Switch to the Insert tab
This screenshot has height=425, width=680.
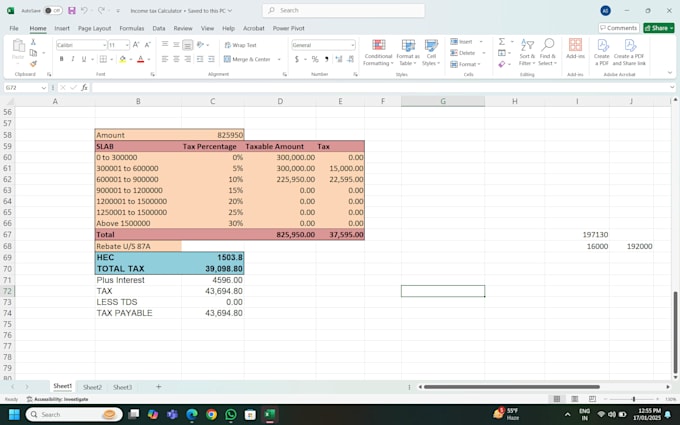click(x=62, y=28)
